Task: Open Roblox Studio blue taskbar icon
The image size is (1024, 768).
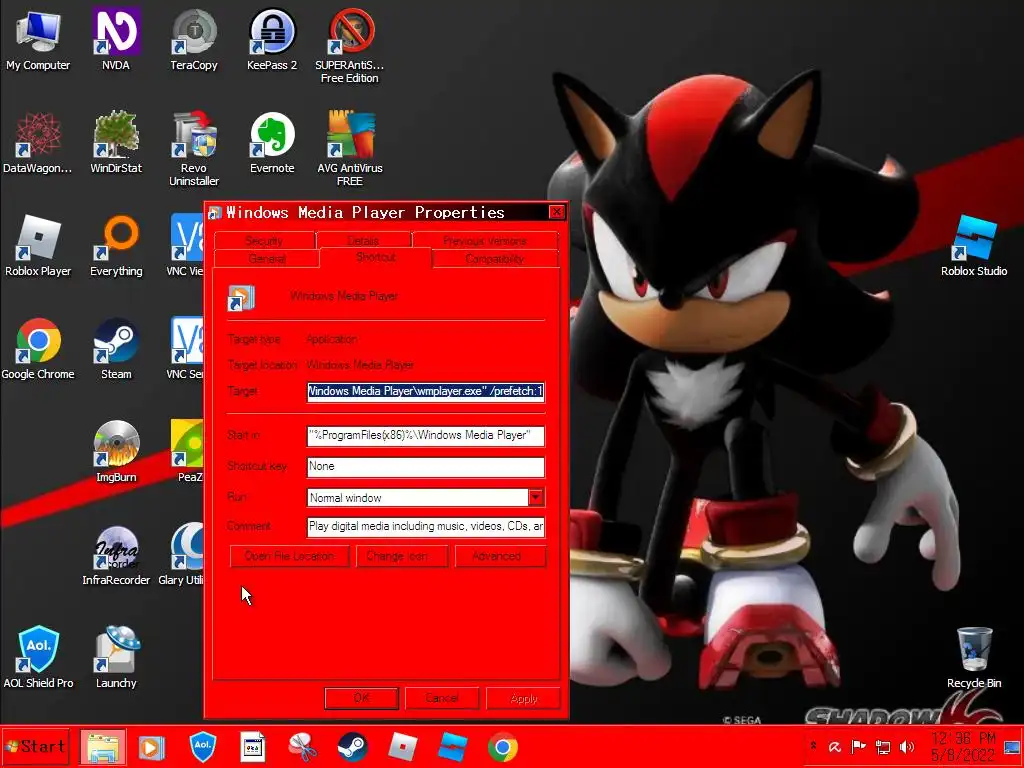Action: coord(453,747)
